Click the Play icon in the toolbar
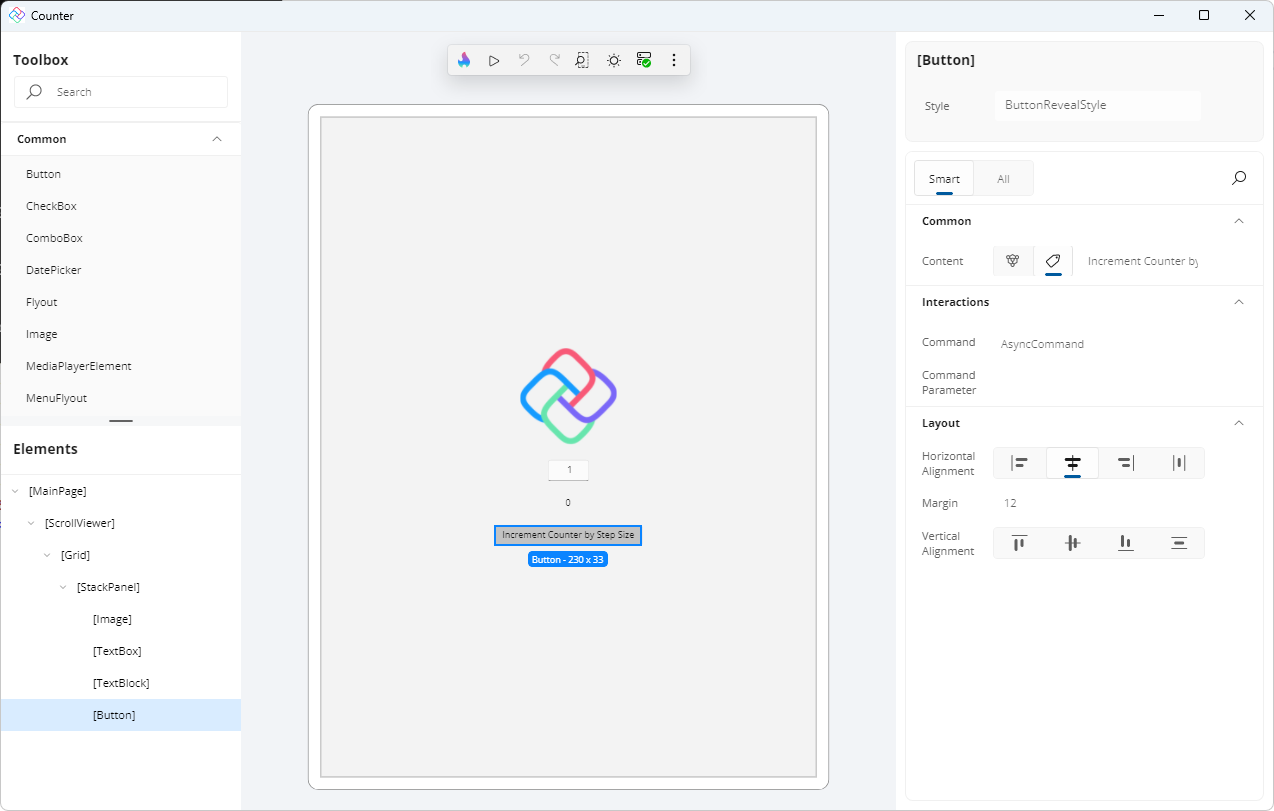Screen dimensions: 1274x811 click(x=494, y=60)
